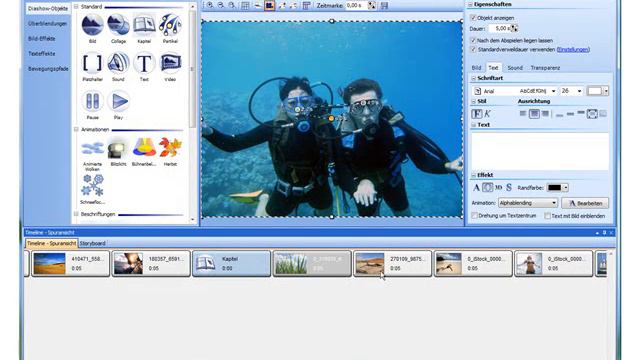Open the Randfarbe color dropdown arrow

coord(565,188)
